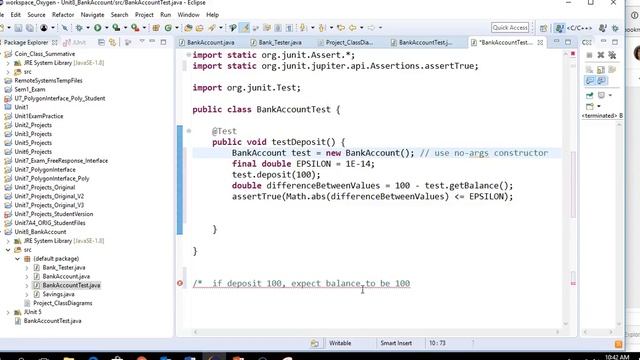Viewport: 640px width, 360px height.
Task: Switch to the BankAccount.java editor tab
Action: click(x=211, y=42)
